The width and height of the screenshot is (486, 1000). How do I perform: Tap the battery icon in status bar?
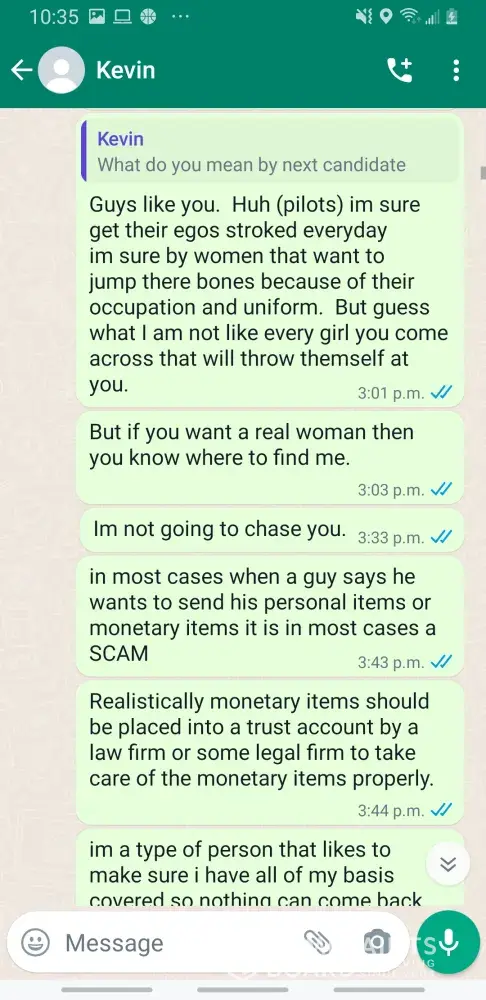[452, 17]
